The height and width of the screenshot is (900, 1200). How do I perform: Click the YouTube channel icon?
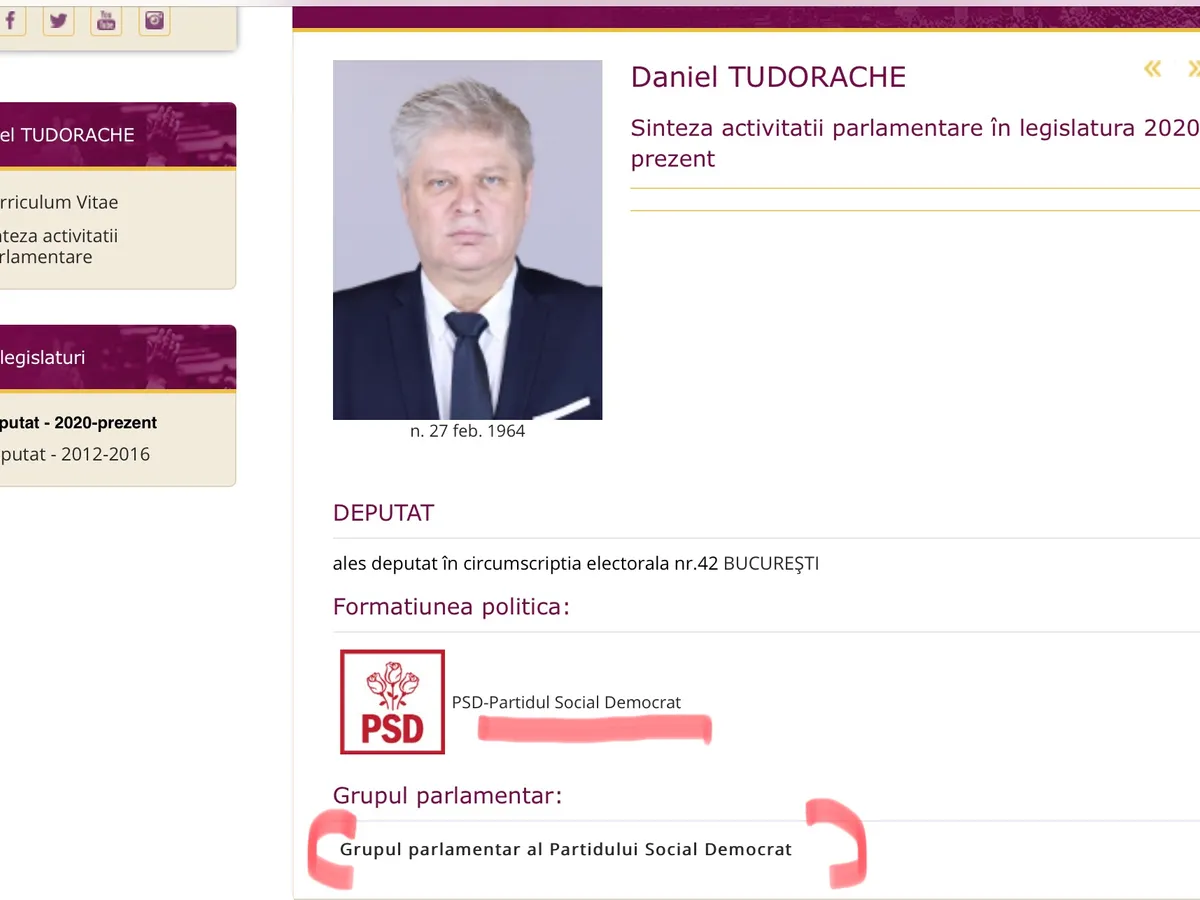pos(106,20)
